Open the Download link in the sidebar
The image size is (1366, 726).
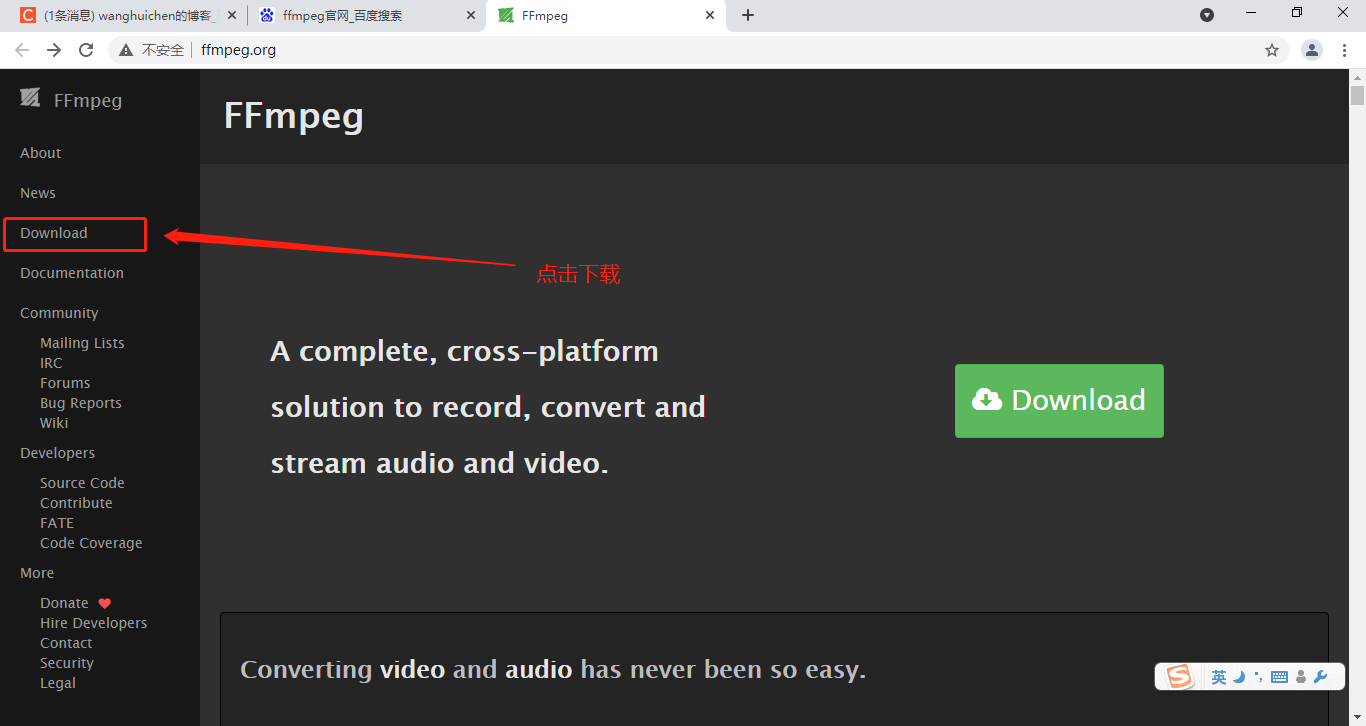point(54,233)
